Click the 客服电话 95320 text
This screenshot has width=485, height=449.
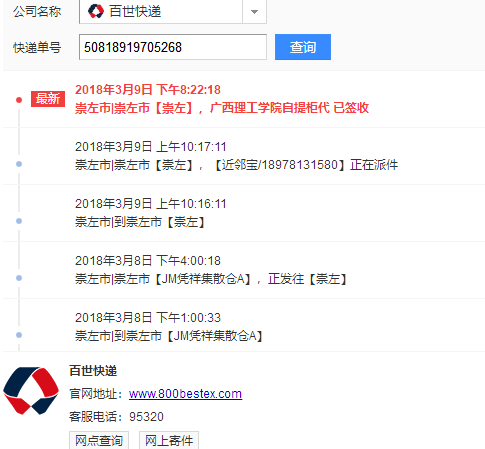coord(116,417)
